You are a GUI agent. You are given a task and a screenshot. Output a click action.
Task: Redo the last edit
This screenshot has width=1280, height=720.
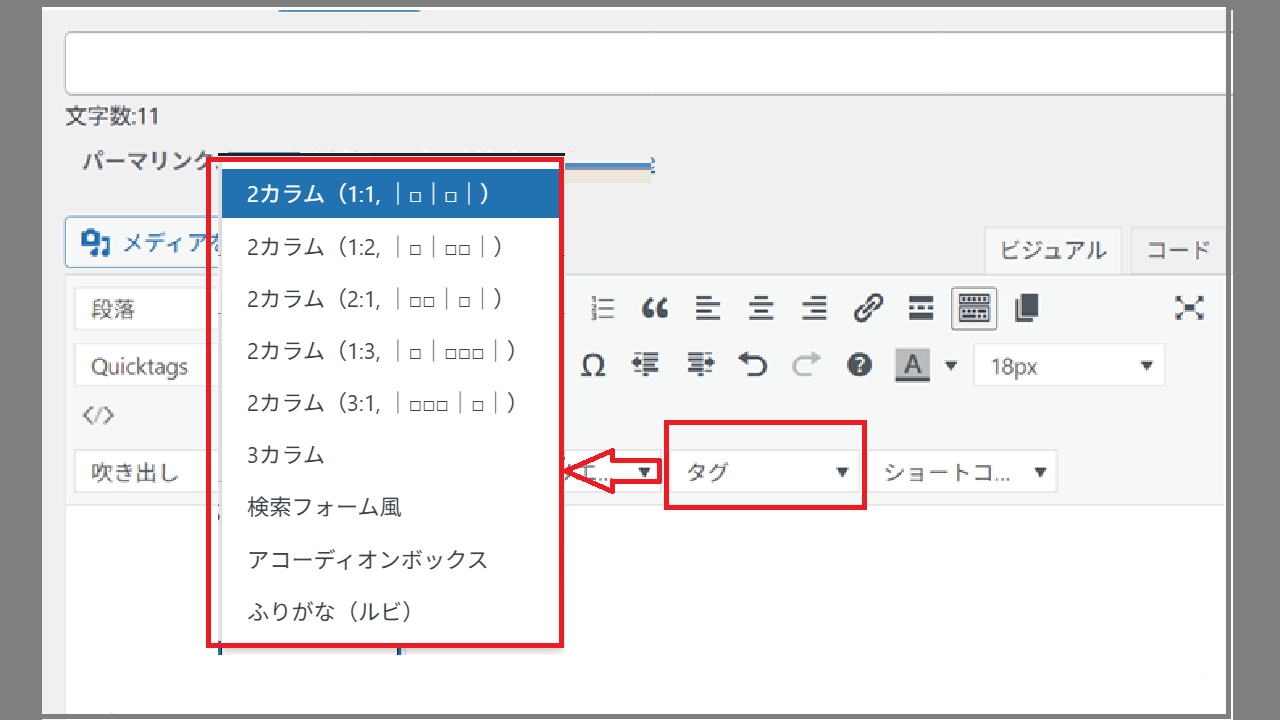[x=806, y=365]
